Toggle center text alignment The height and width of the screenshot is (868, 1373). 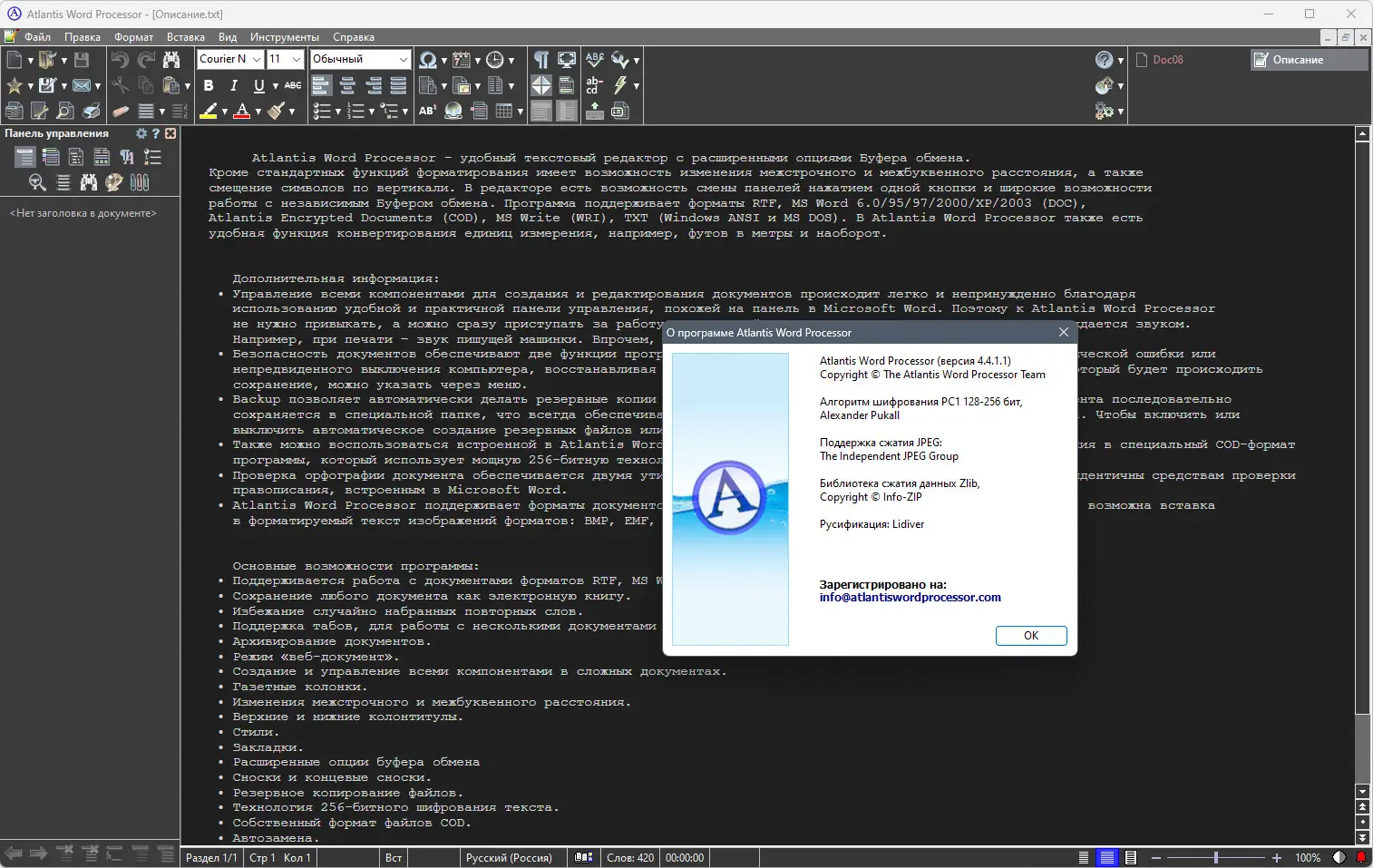point(347,85)
